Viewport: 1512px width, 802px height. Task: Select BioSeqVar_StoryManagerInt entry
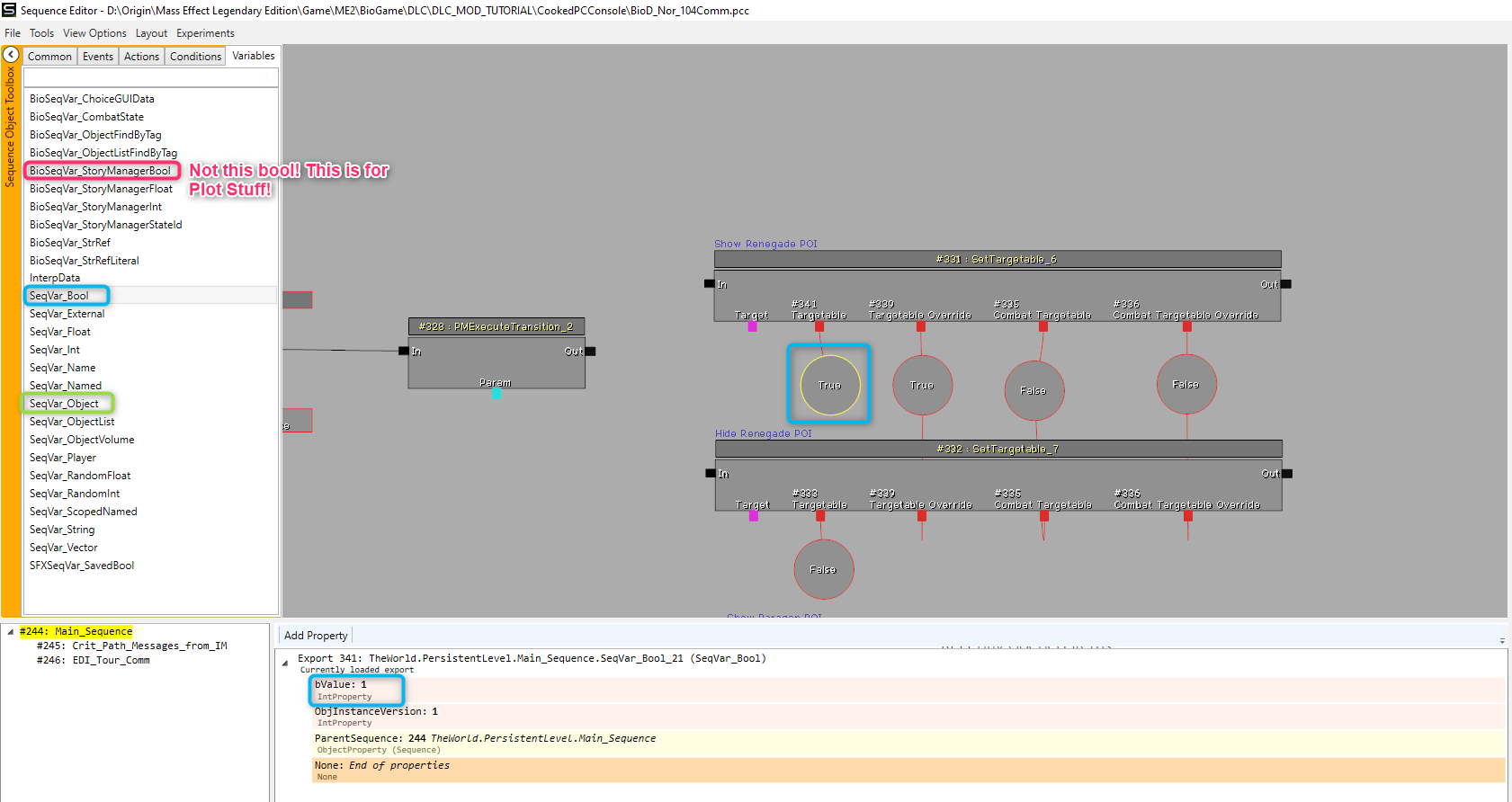click(x=95, y=207)
